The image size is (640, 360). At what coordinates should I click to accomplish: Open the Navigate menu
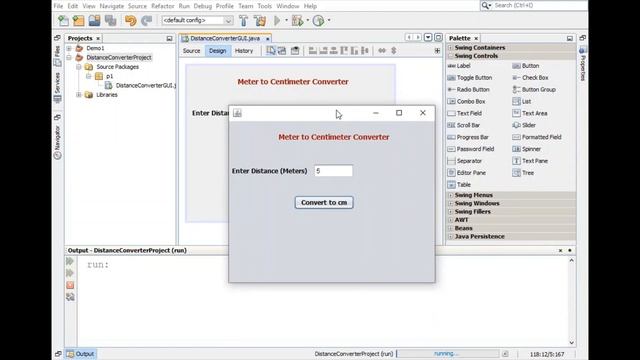click(111, 6)
